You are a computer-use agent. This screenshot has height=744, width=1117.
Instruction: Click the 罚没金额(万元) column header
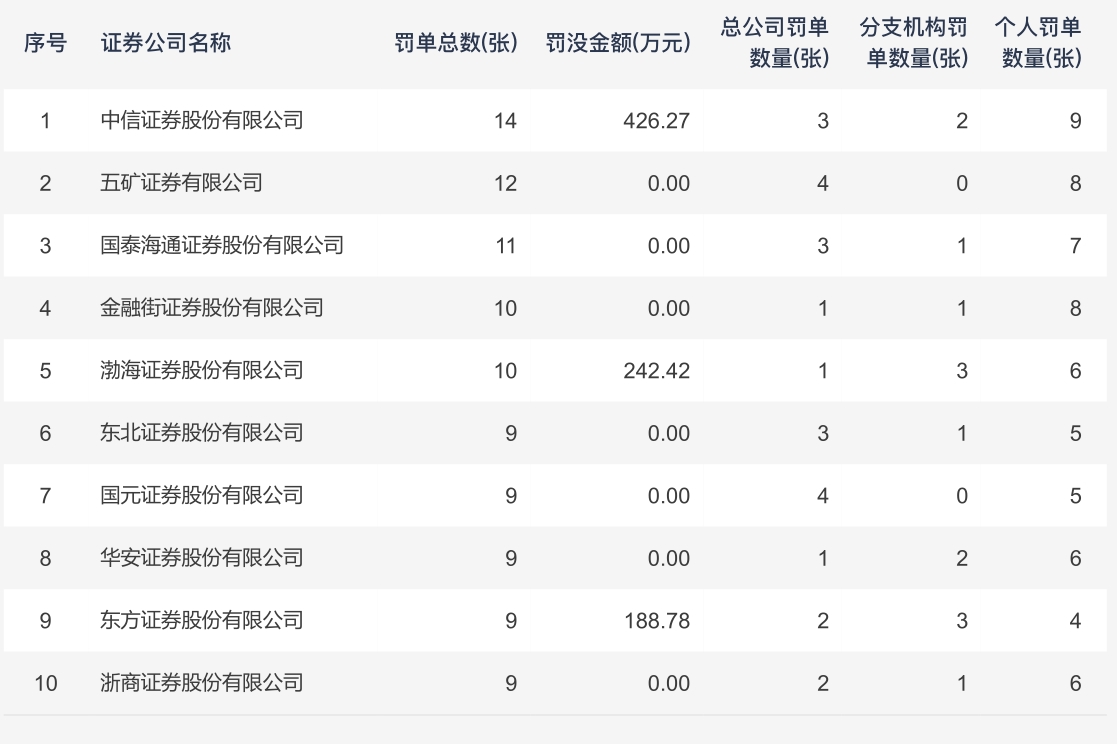[618, 44]
